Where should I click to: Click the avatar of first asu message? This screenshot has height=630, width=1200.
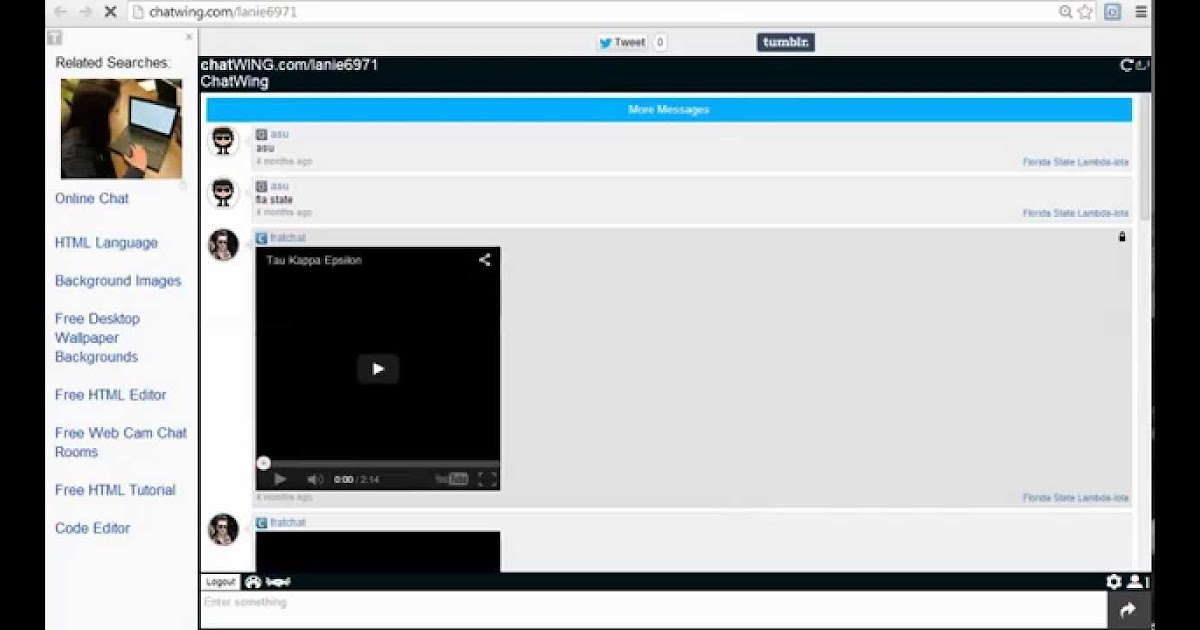[223, 141]
